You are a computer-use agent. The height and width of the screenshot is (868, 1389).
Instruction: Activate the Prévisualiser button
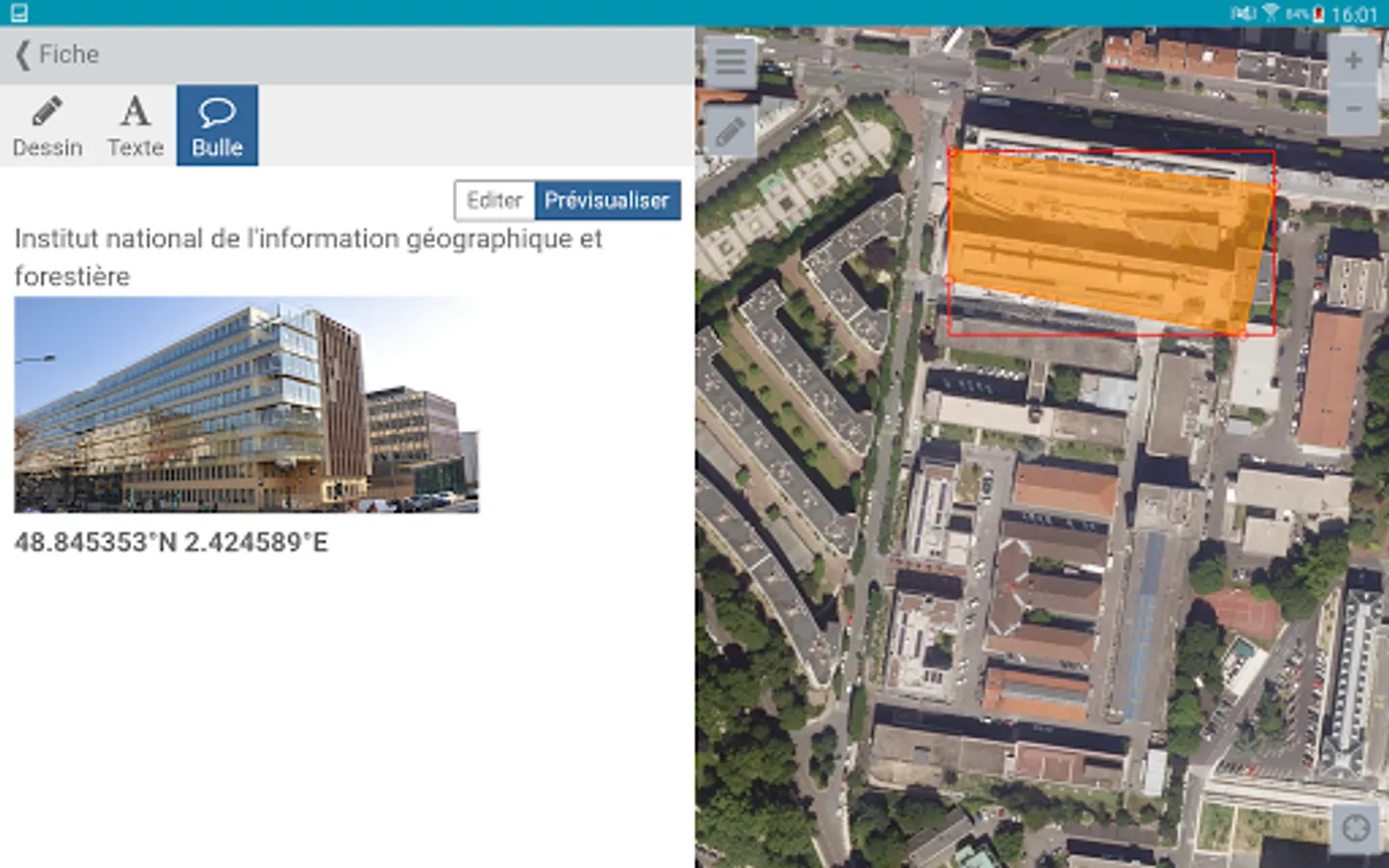click(607, 201)
